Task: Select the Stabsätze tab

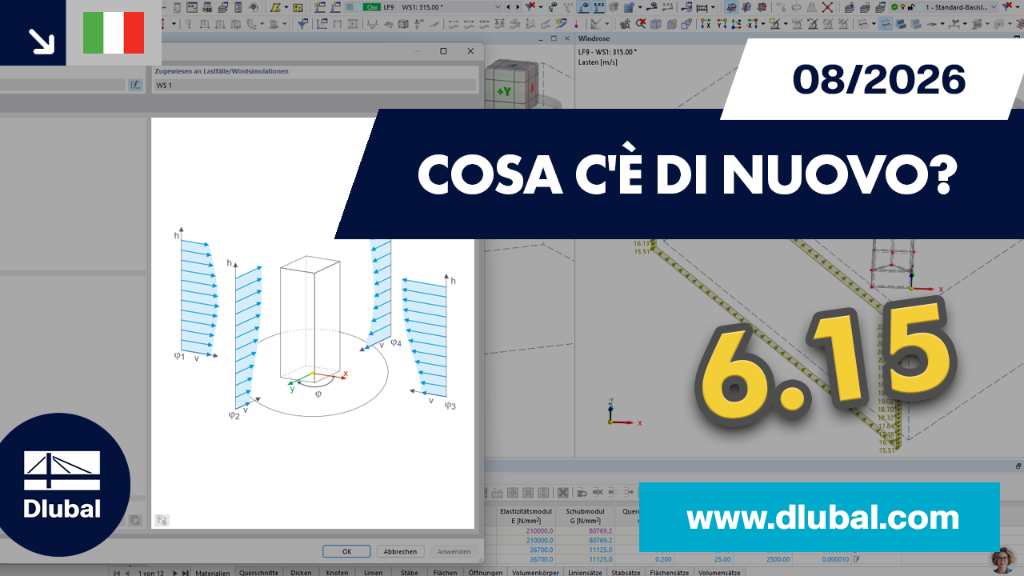Action: tap(625, 573)
